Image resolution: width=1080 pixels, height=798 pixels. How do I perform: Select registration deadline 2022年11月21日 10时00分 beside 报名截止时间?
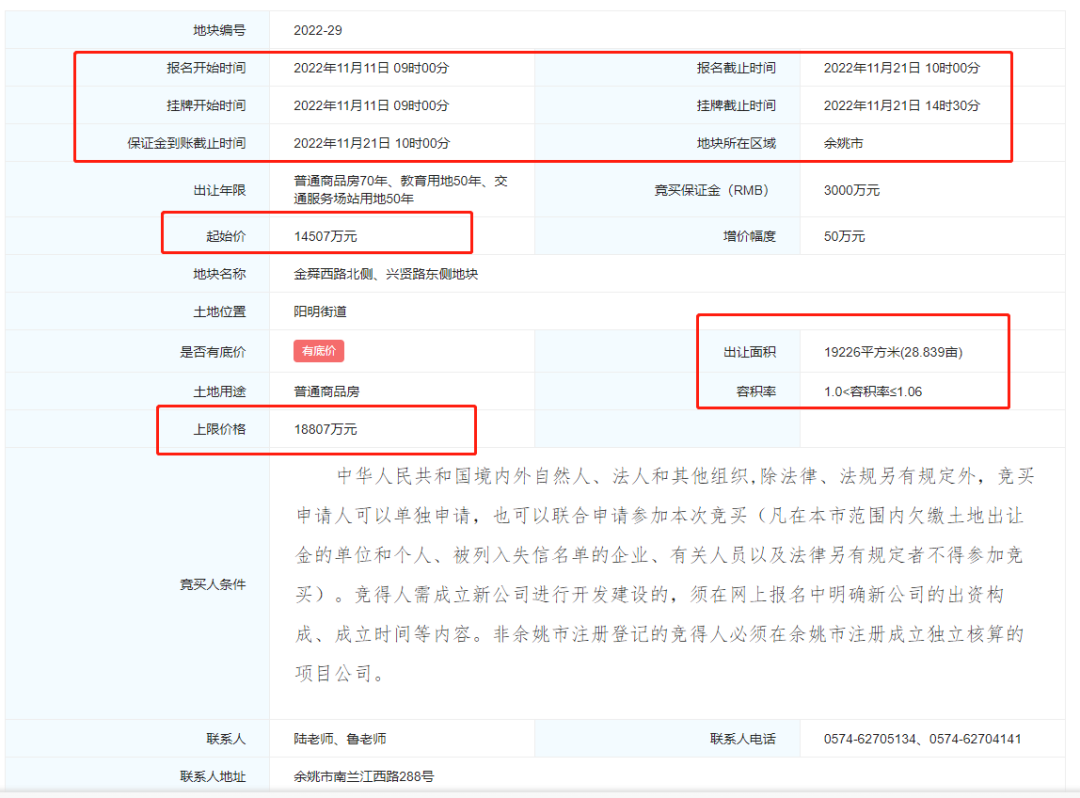(902, 67)
